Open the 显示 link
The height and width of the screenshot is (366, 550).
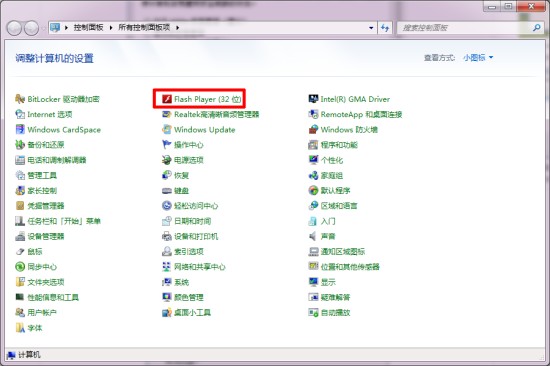[x=328, y=282]
